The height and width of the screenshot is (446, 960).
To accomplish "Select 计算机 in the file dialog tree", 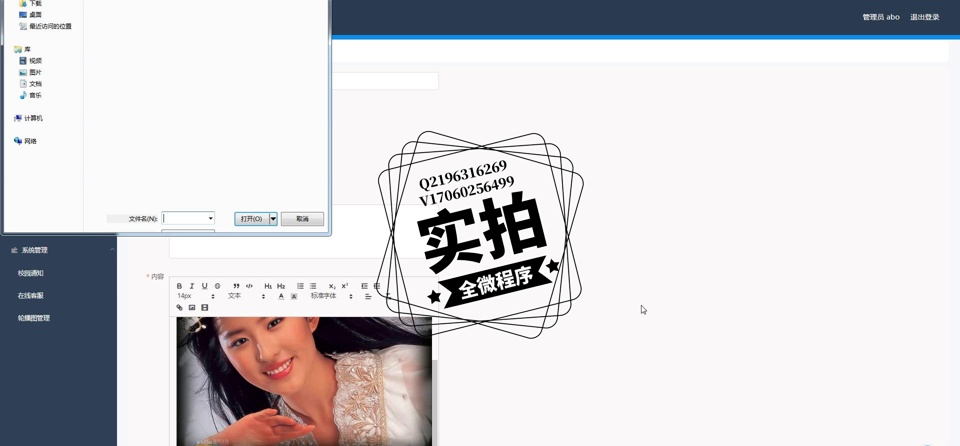I will (28, 118).
